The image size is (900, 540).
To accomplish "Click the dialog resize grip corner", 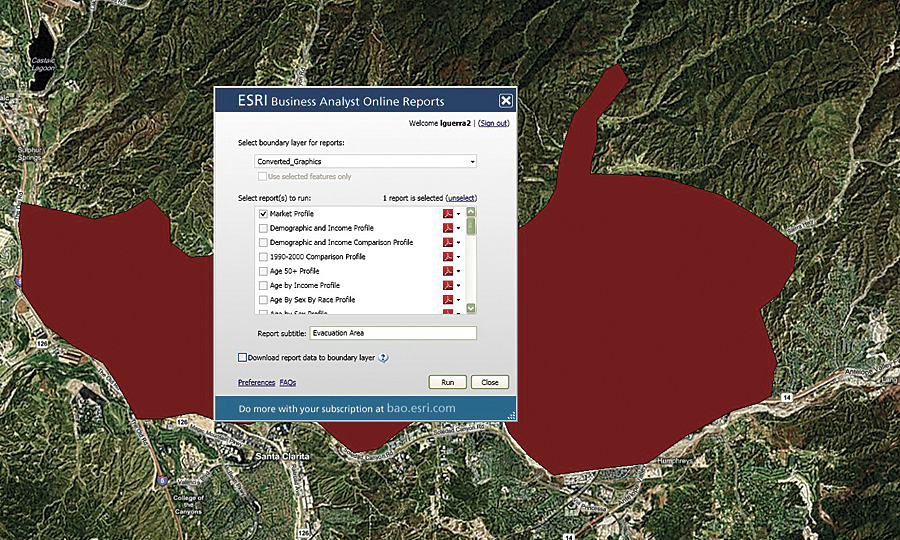I will (511, 415).
